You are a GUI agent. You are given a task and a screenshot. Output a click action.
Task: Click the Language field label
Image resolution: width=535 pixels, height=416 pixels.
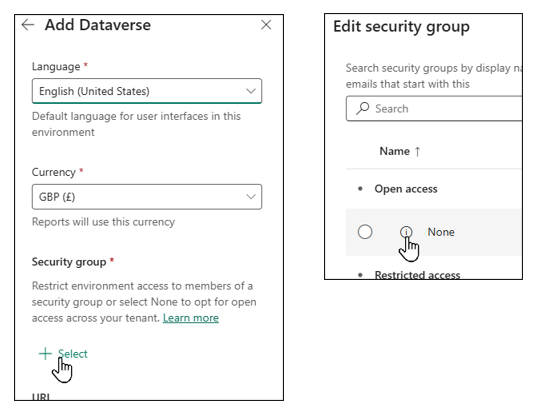[x=56, y=66]
